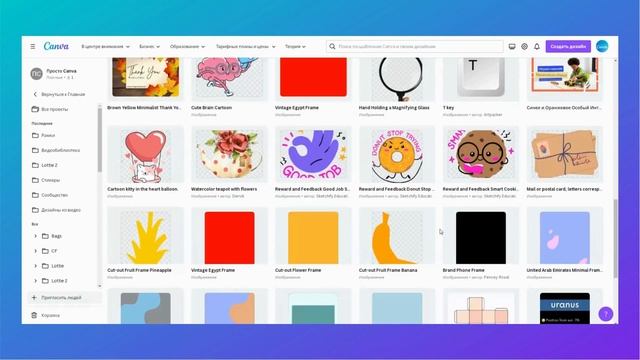Click the sidebar folder list scrollbar
The image size is (640, 360).
pos(99,139)
